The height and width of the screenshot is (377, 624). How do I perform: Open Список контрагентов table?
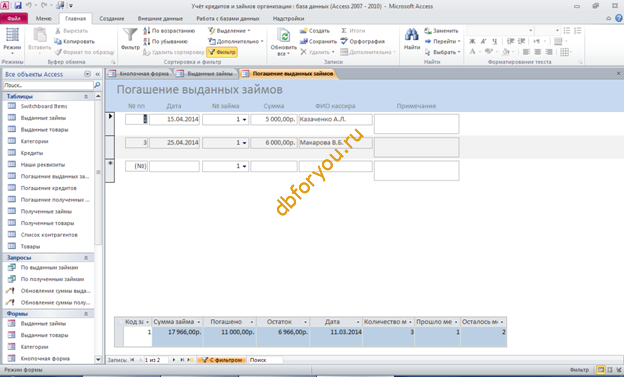point(49,235)
